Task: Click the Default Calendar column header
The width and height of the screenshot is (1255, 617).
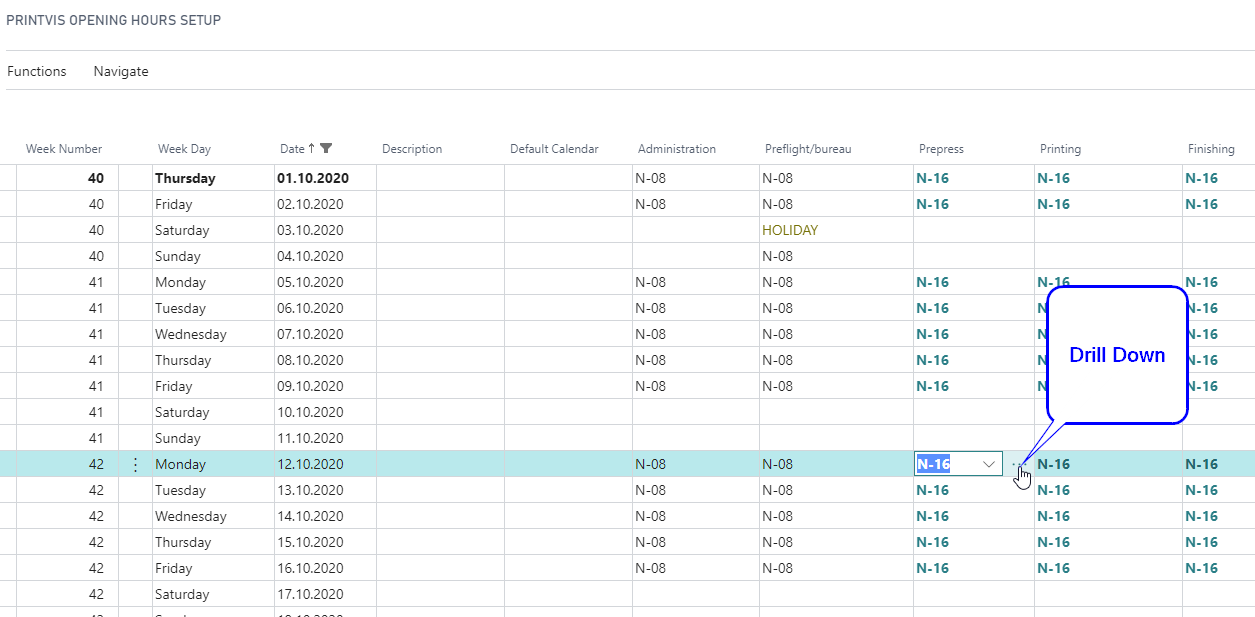Action: 554,149
